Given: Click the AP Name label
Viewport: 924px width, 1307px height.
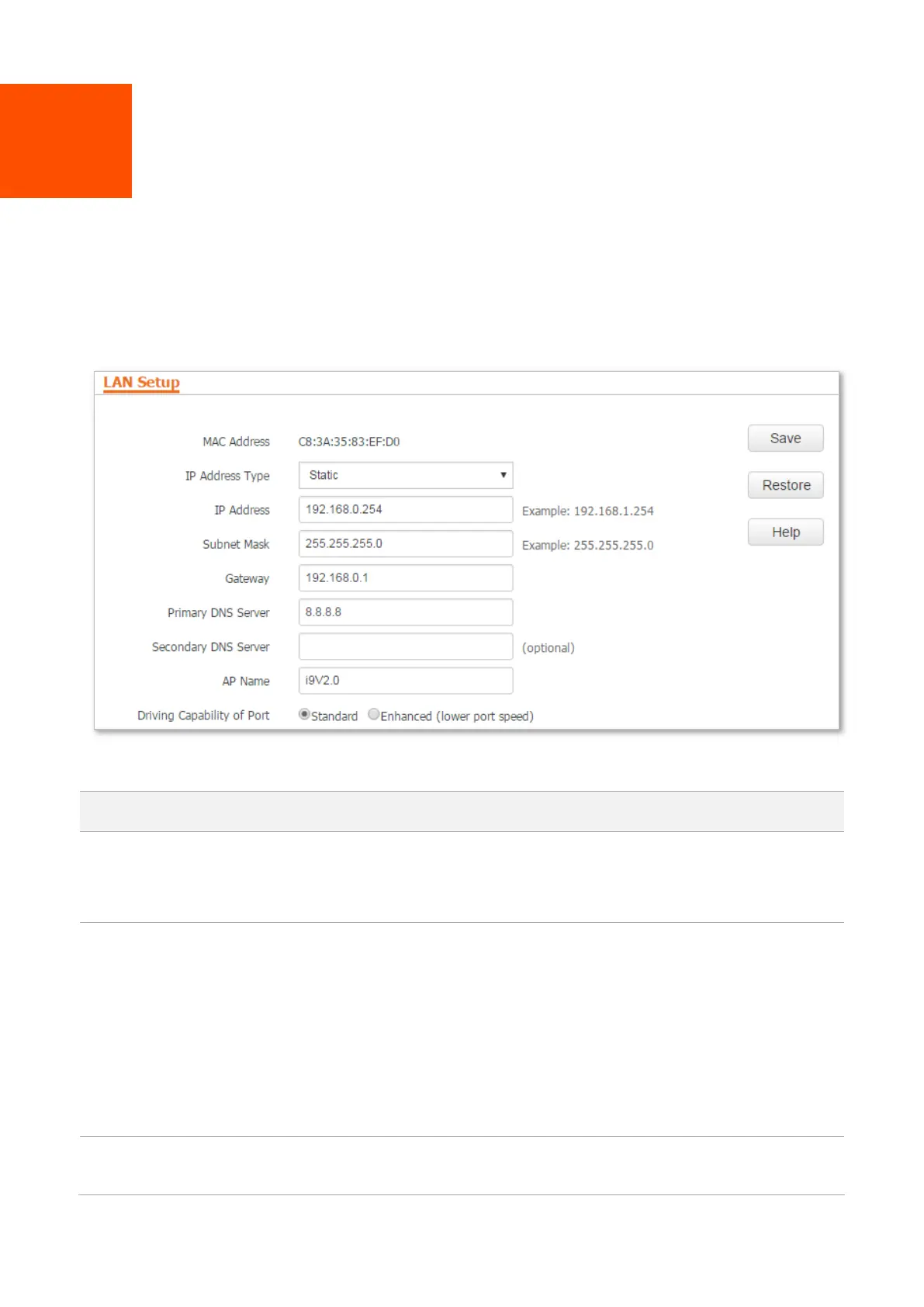Looking at the screenshot, I should pos(246,681).
